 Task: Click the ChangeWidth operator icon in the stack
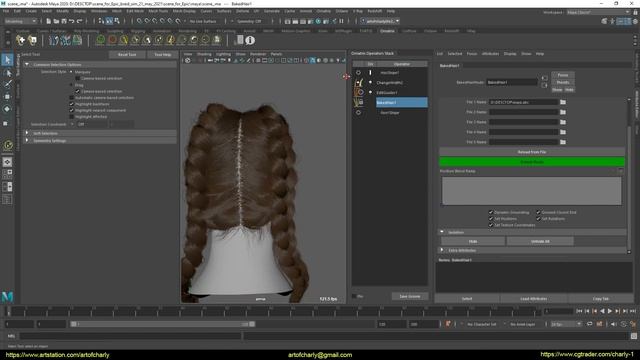359,83
